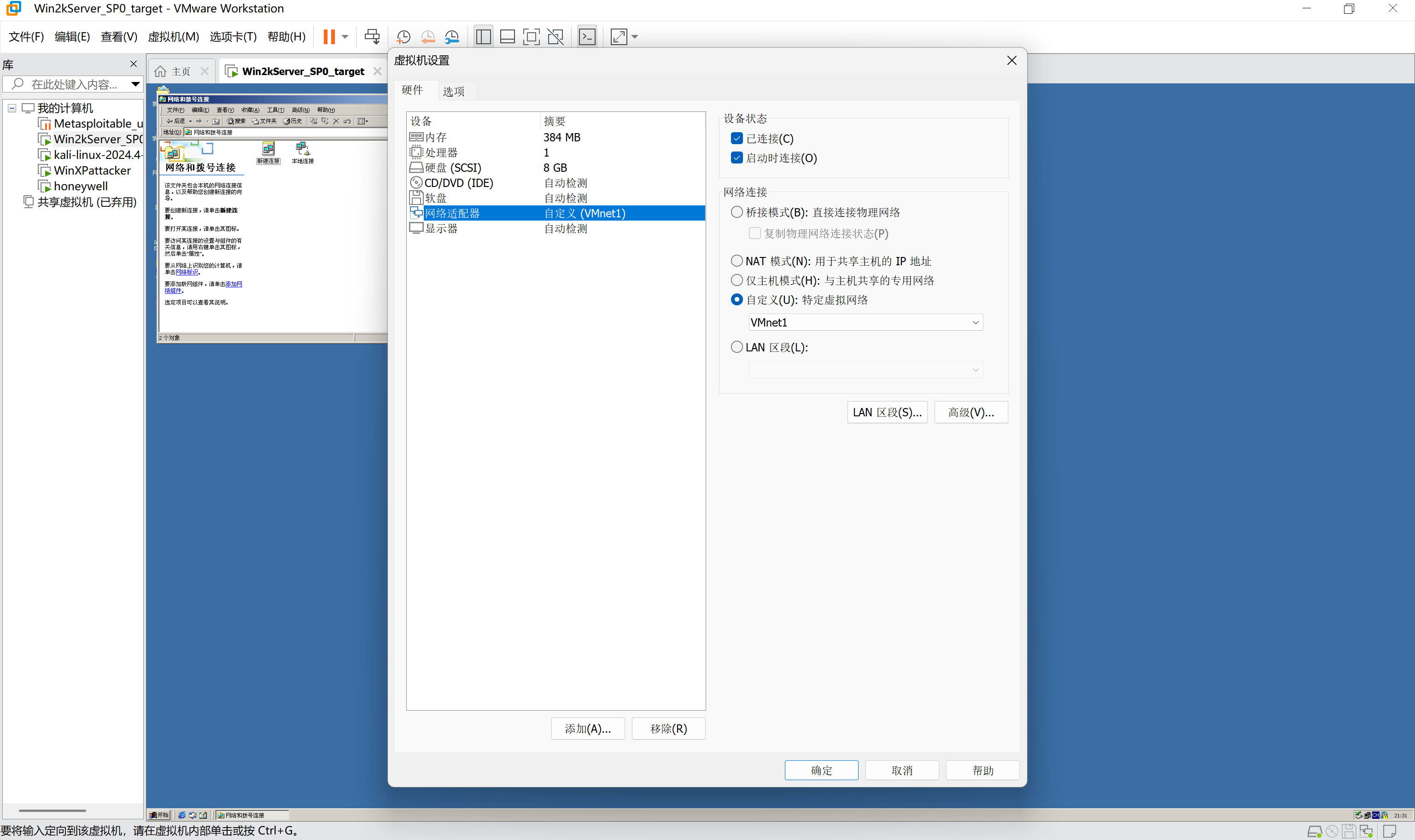Open the VMnet1 network dropdown
Screen dimensions: 1415x840
865,323
